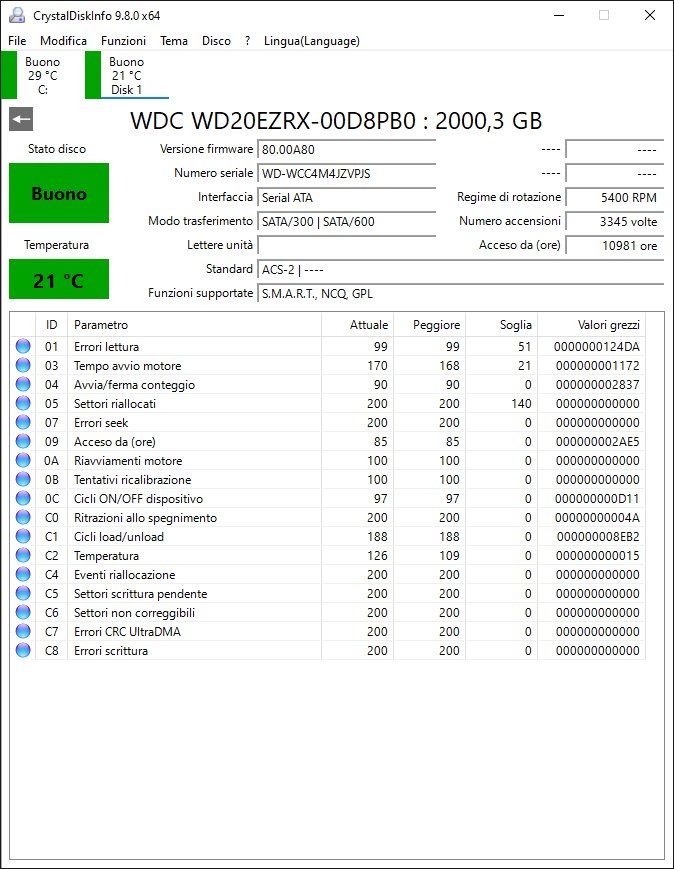Screen dimensions: 674x869
Task: Click status orb for Ritrazioni allo spegnimento
Action: (x=23, y=517)
